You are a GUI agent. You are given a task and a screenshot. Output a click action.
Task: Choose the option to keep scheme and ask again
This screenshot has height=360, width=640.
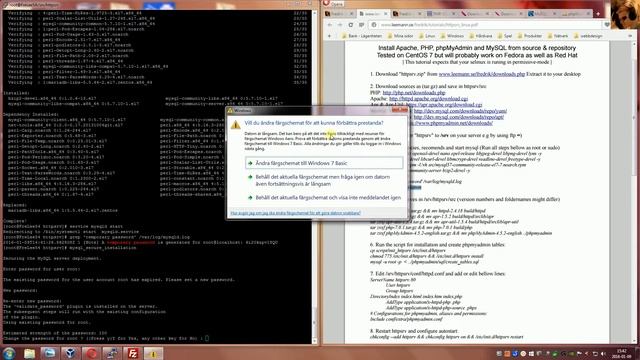324,180
